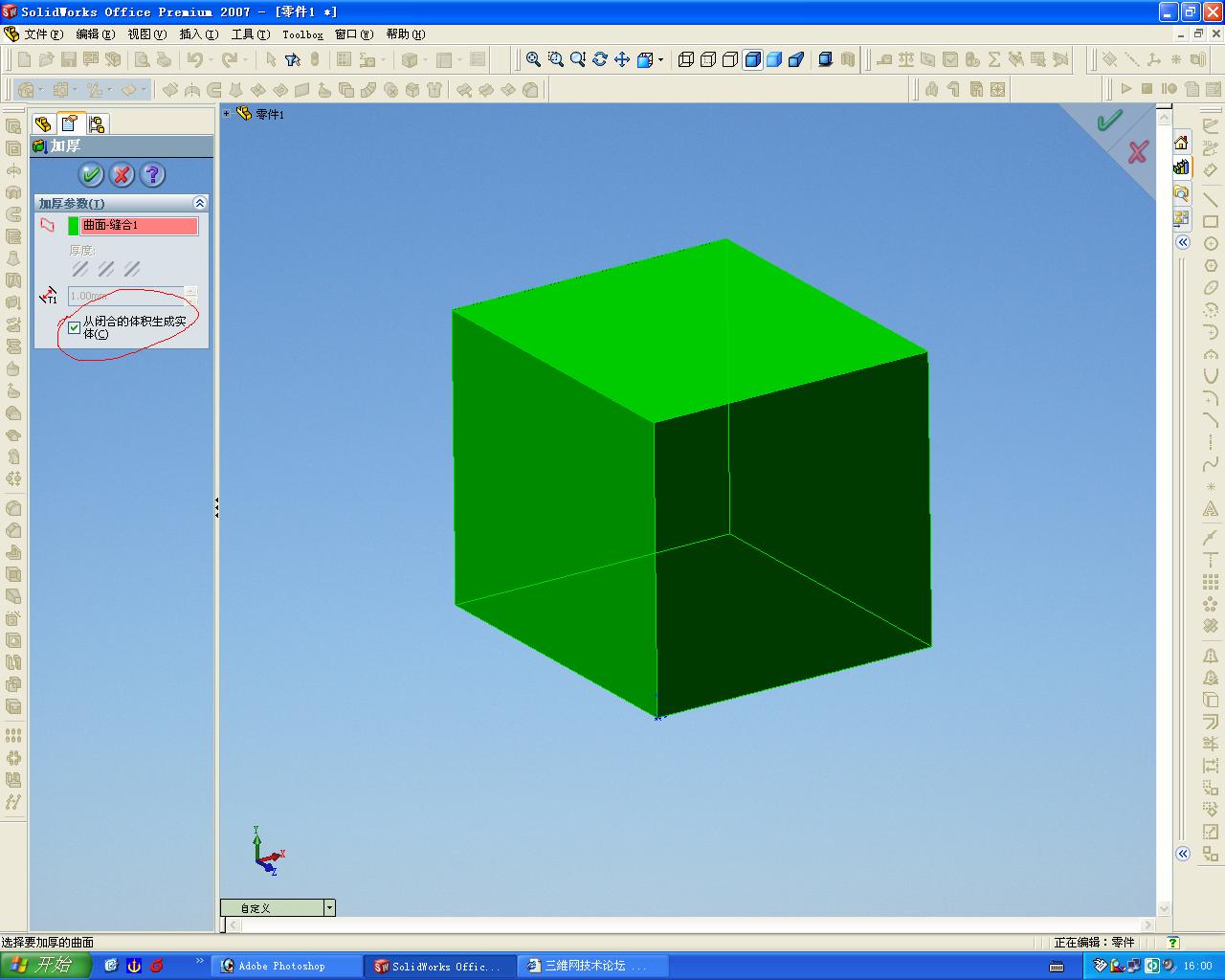This screenshot has height=980, width=1225.
Task: Confirm with the green checkmark in viewport corner
Action: click(1109, 121)
